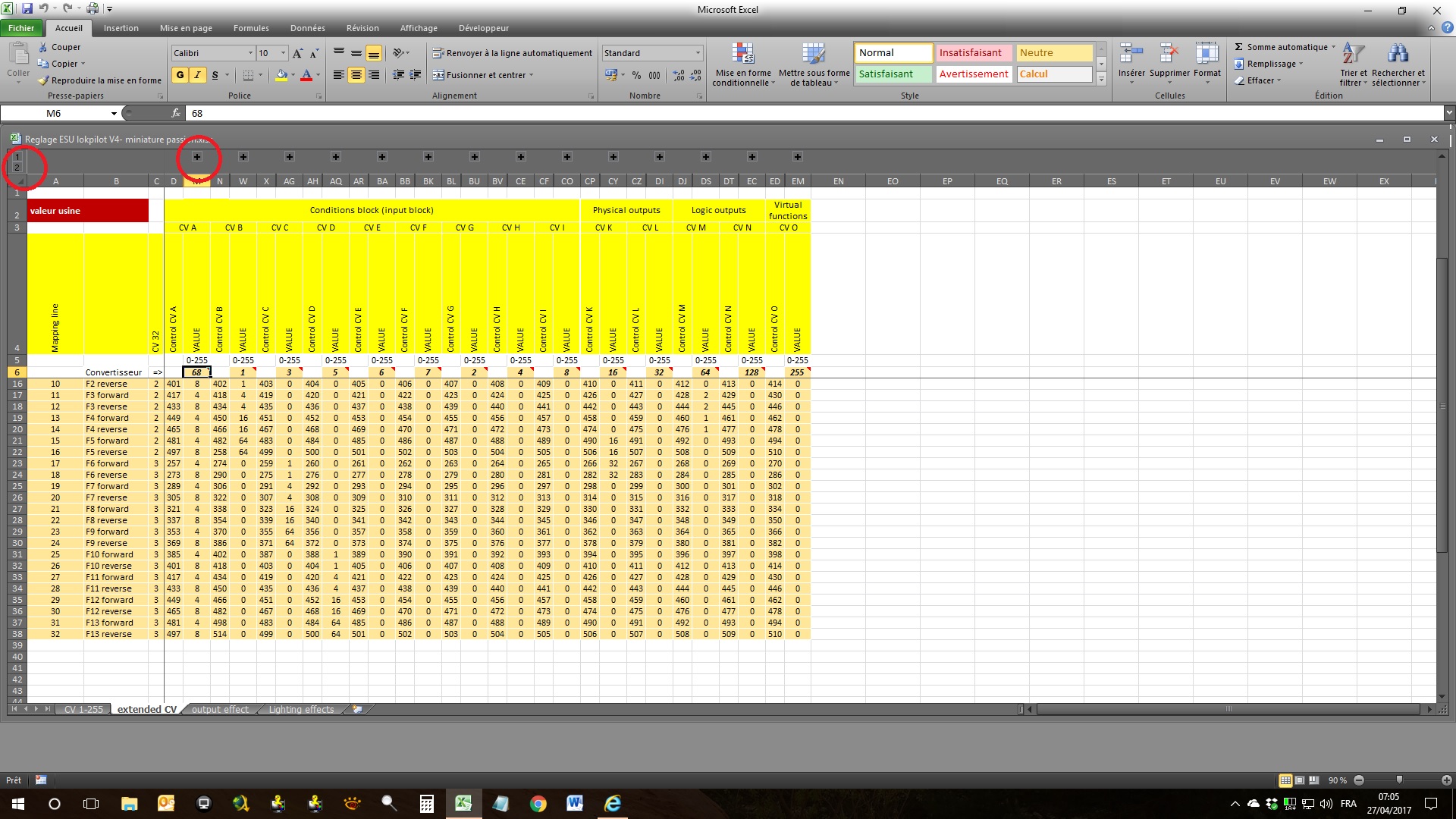This screenshot has width=1456, height=819.
Task: Click the Reproduire la mise en forme button
Action: coord(100,80)
